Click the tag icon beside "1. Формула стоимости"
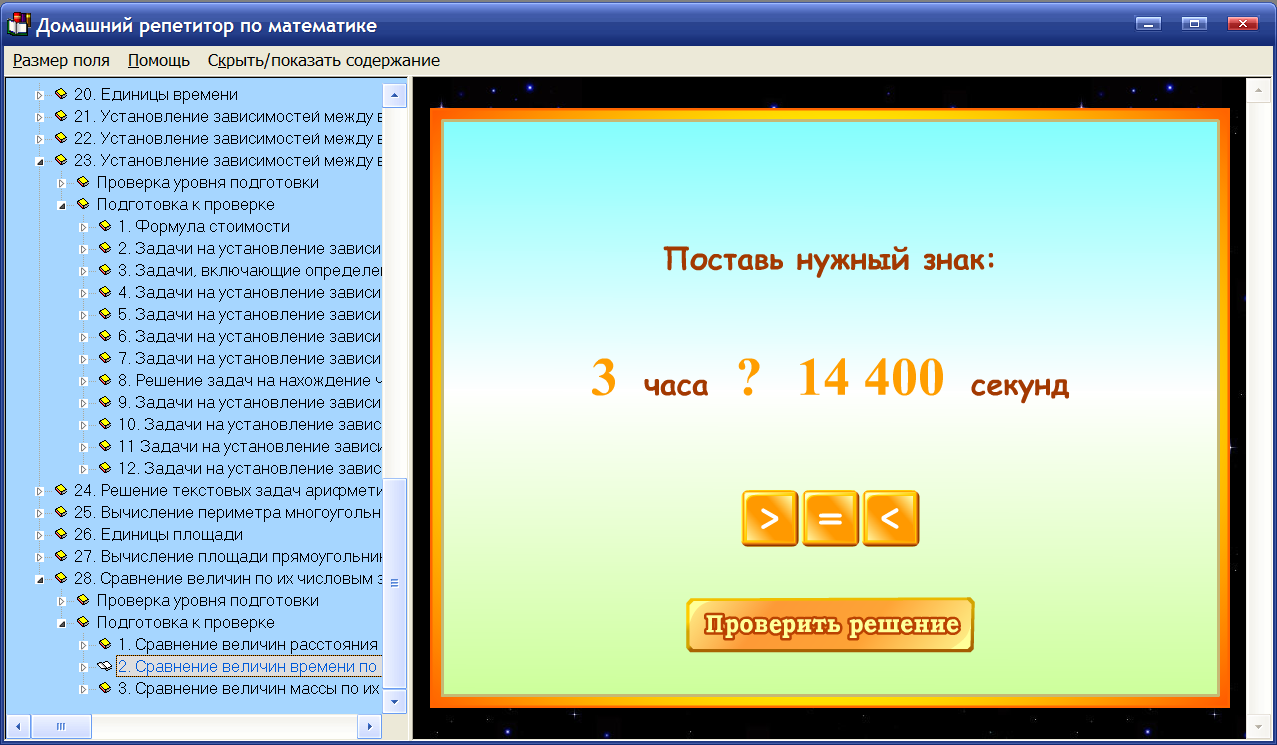This screenshot has height=745, width=1277. (106, 226)
